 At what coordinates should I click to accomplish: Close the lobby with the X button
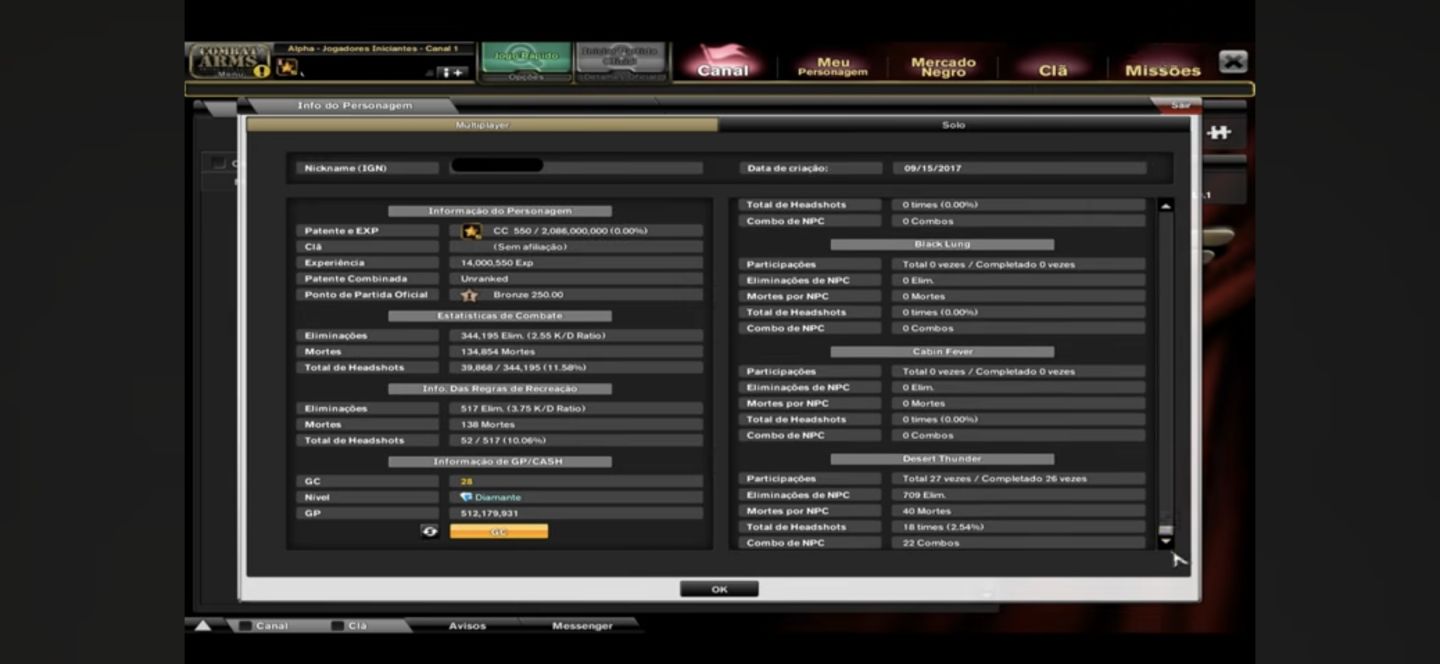[1233, 62]
